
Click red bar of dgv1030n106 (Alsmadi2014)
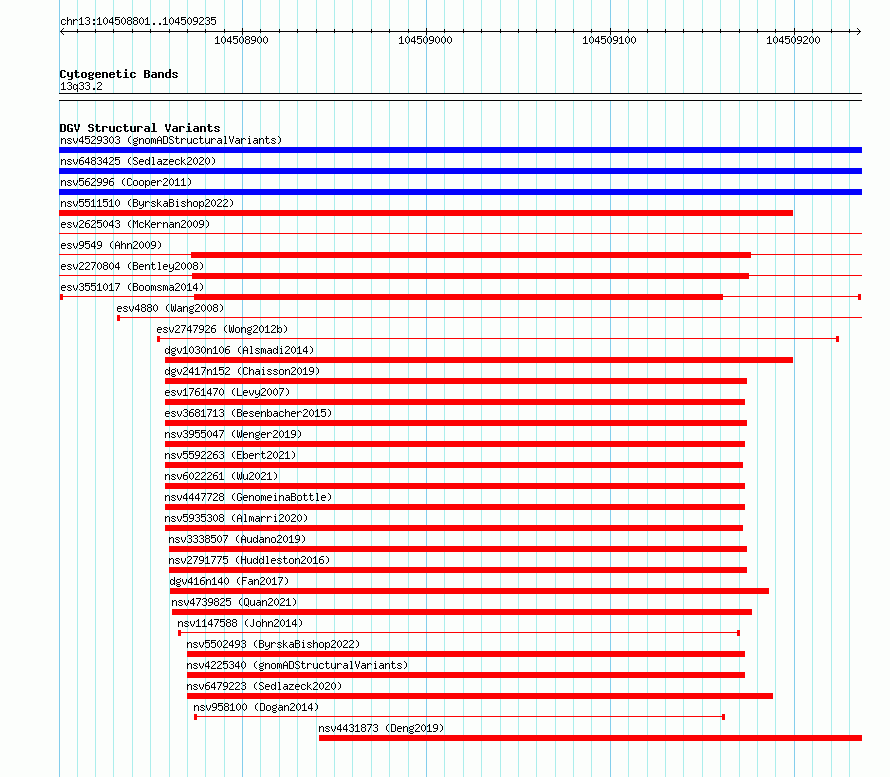tap(478, 360)
